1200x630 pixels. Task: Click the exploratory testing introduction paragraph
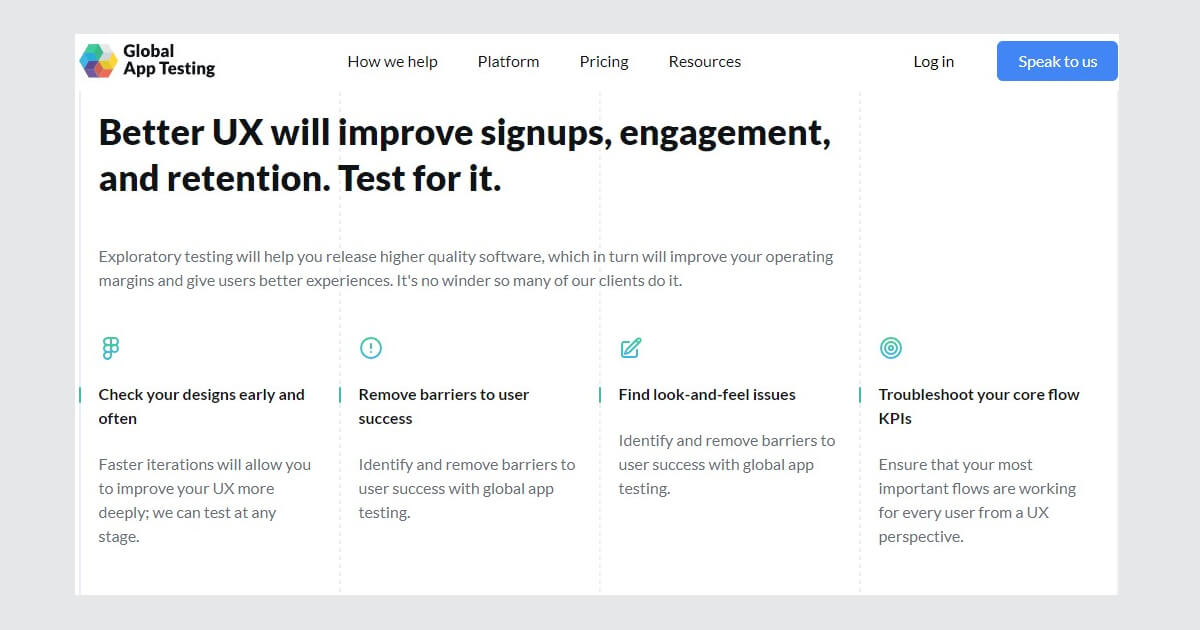pyautogui.click(x=465, y=268)
